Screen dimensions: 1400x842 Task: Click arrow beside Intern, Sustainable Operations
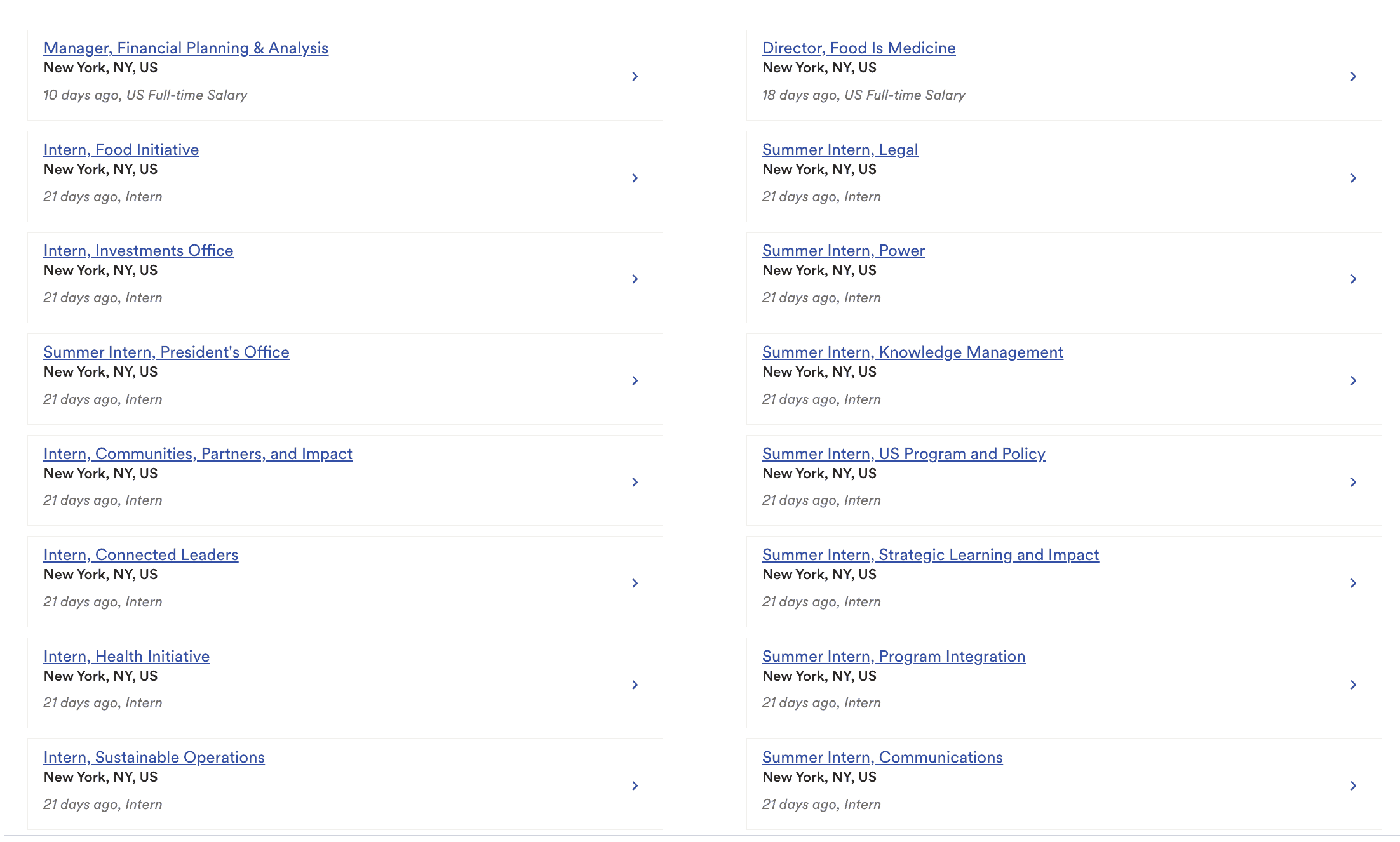pos(635,785)
